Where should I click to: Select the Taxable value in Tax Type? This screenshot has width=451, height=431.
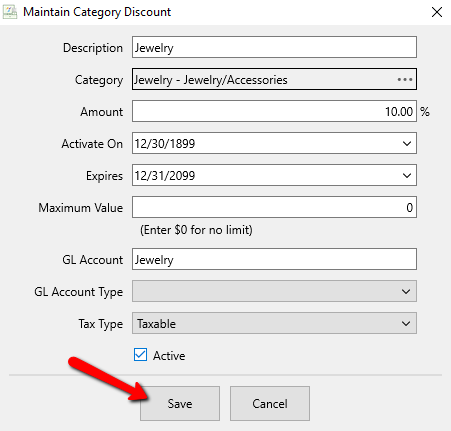point(157,324)
